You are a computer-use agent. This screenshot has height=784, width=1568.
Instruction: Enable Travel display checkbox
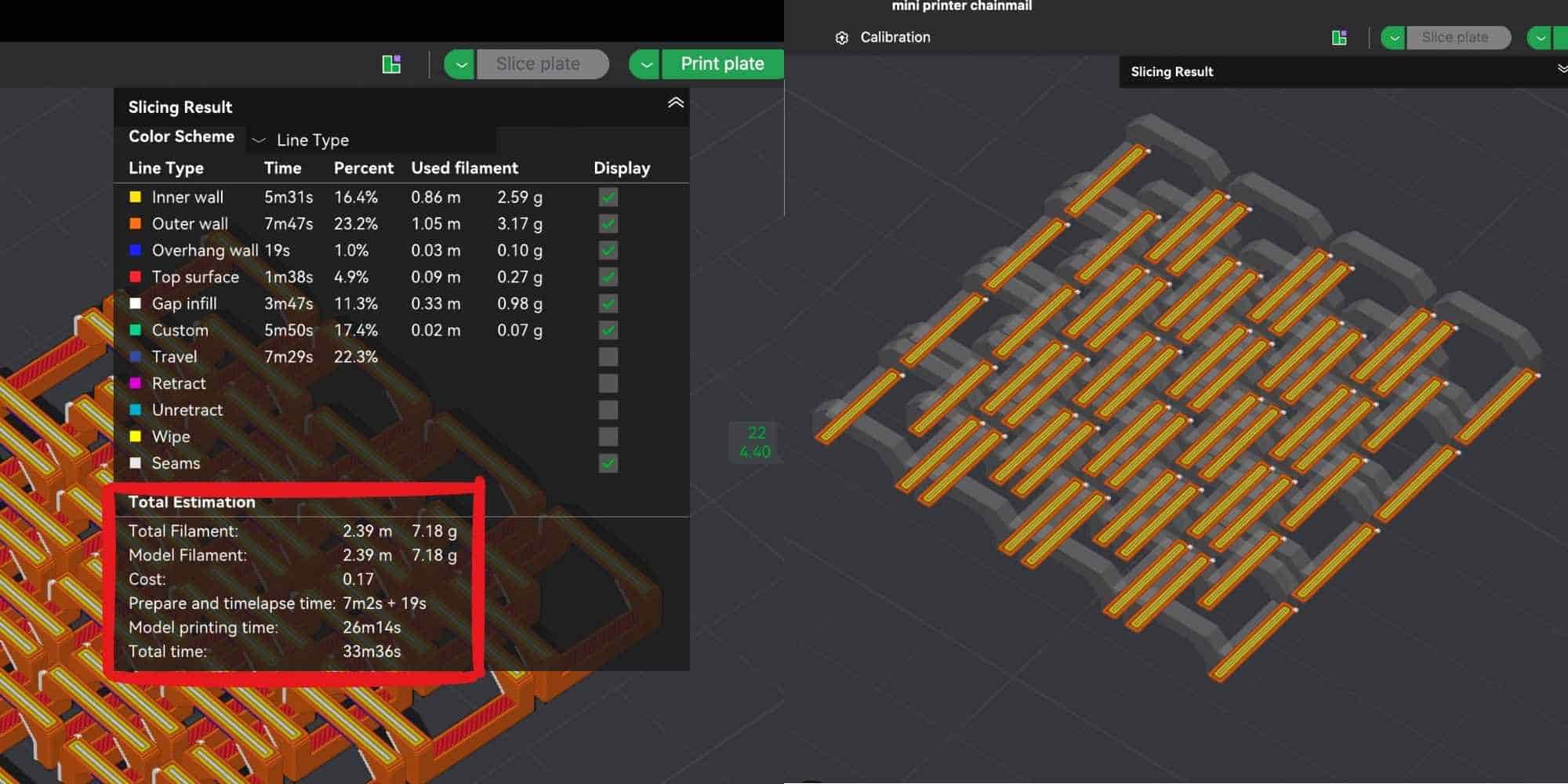608,358
